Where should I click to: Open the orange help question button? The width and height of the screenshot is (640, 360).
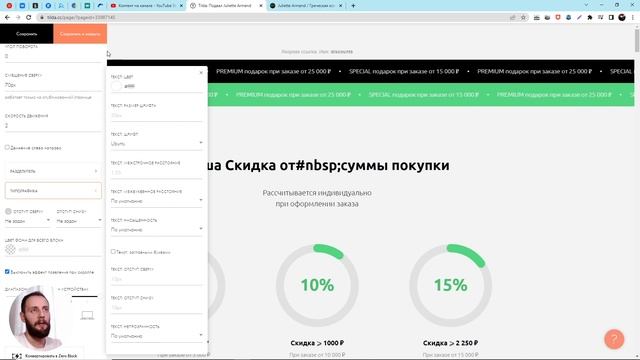pos(614,339)
